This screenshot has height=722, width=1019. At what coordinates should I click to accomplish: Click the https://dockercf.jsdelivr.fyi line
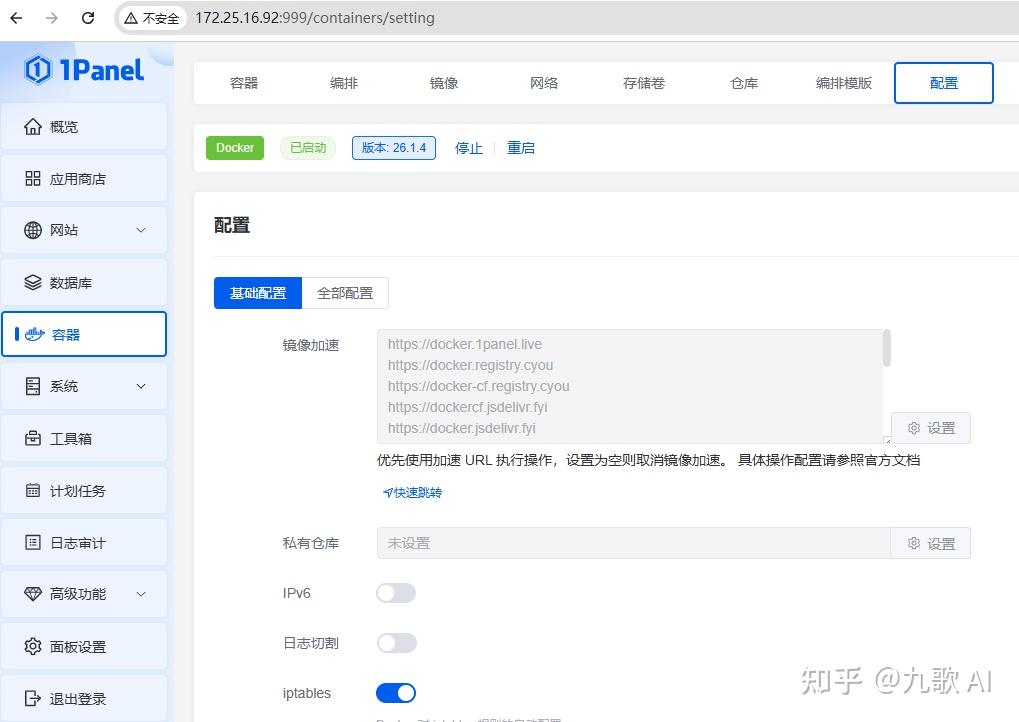[467, 407]
